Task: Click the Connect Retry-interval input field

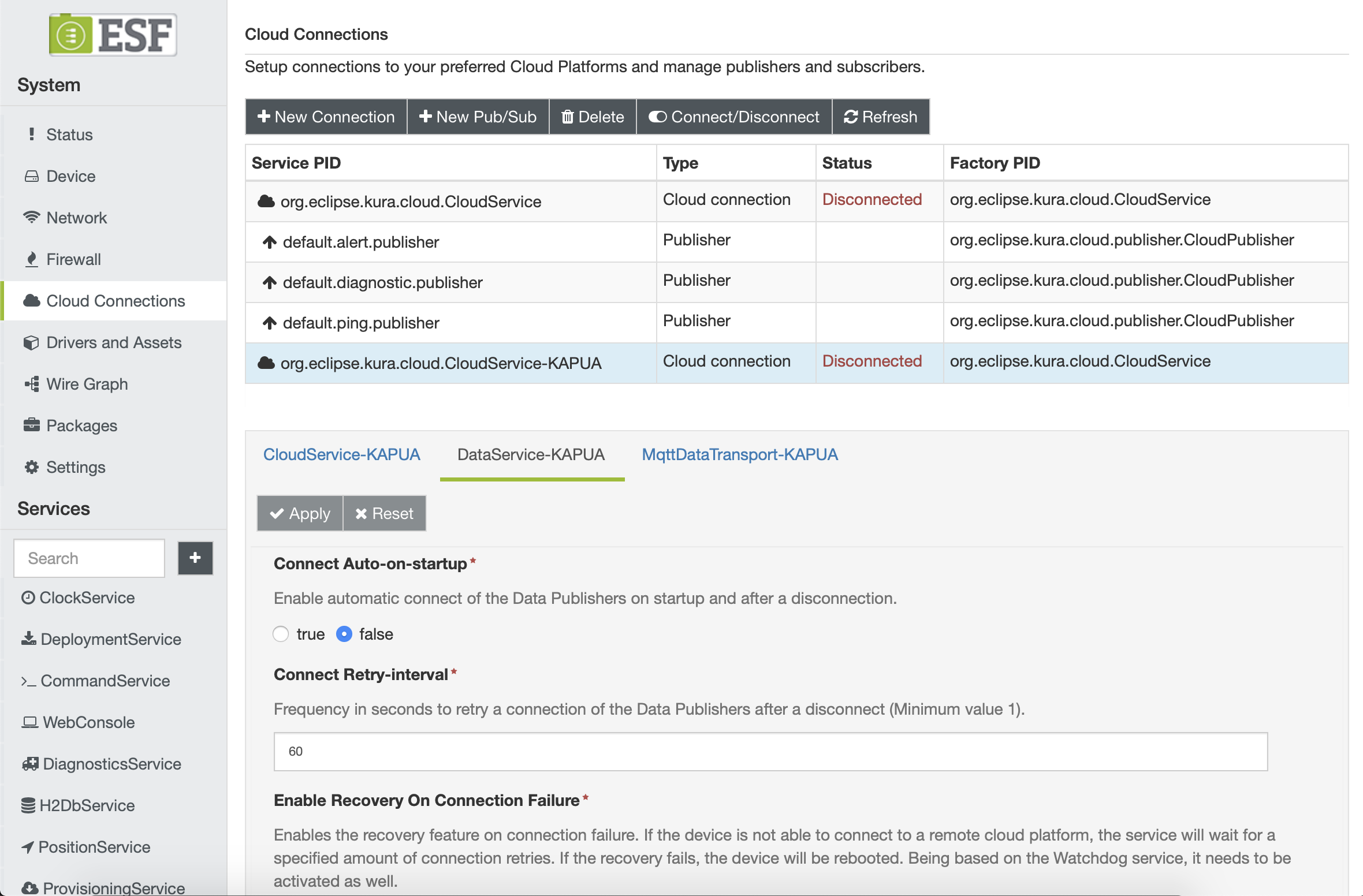Action: [770, 751]
